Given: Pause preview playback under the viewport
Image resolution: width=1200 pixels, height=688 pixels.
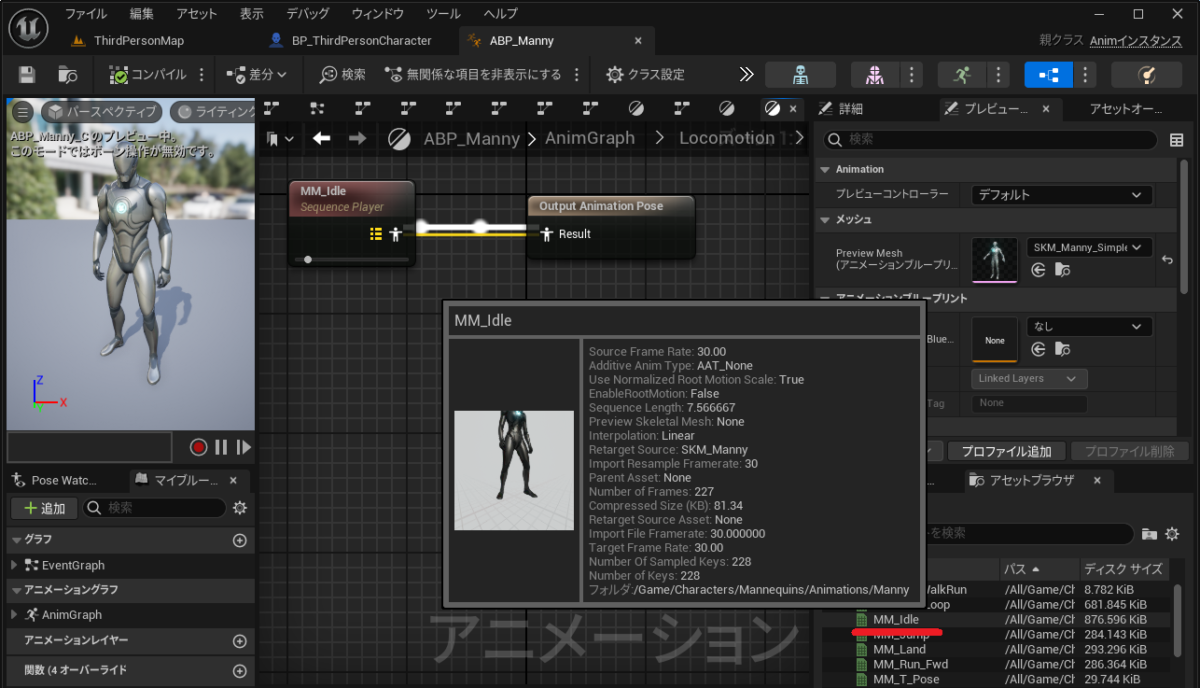Looking at the screenshot, I should click(x=221, y=447).
